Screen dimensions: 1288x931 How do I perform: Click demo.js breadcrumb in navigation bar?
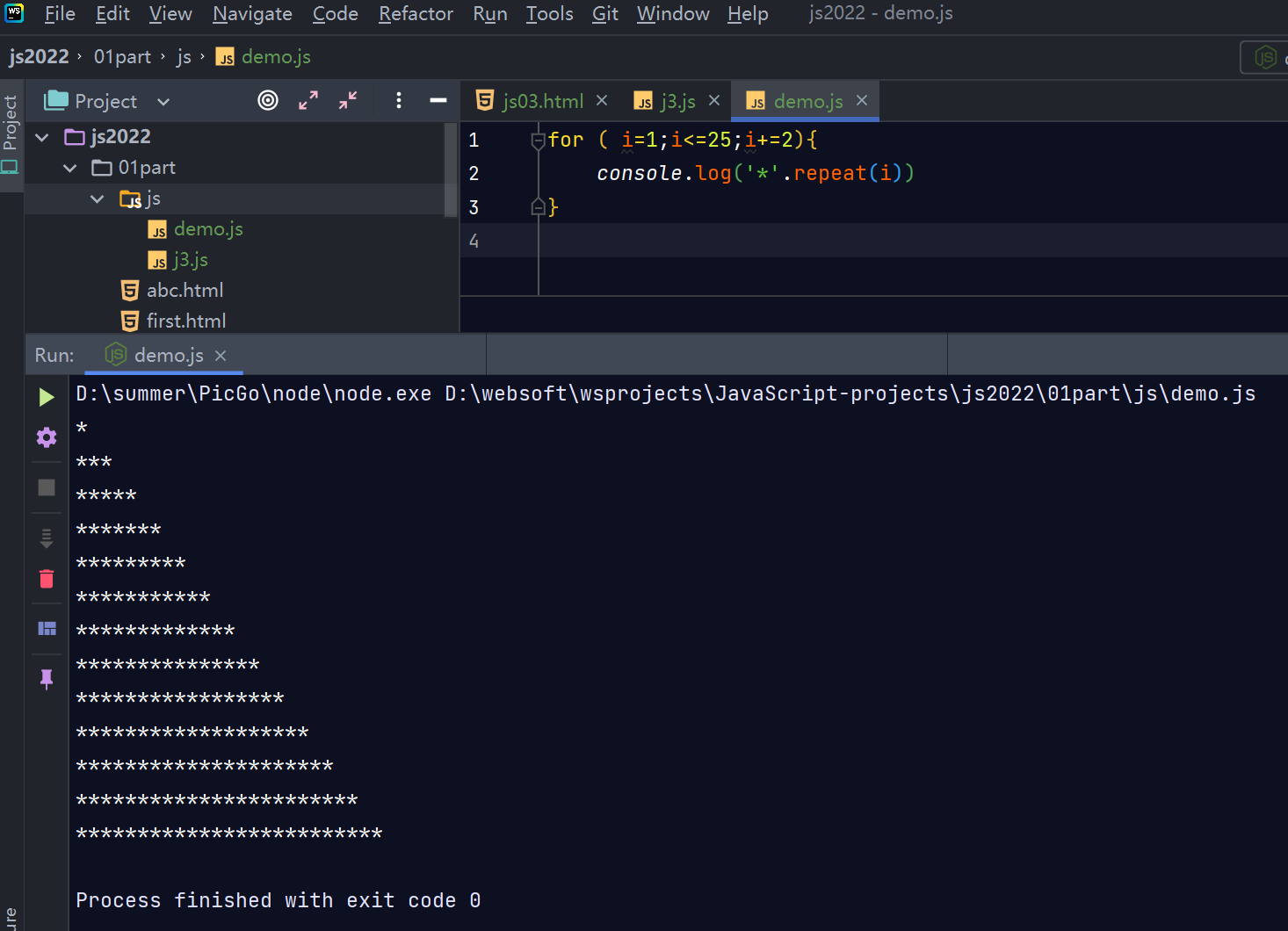pos(263,56)
